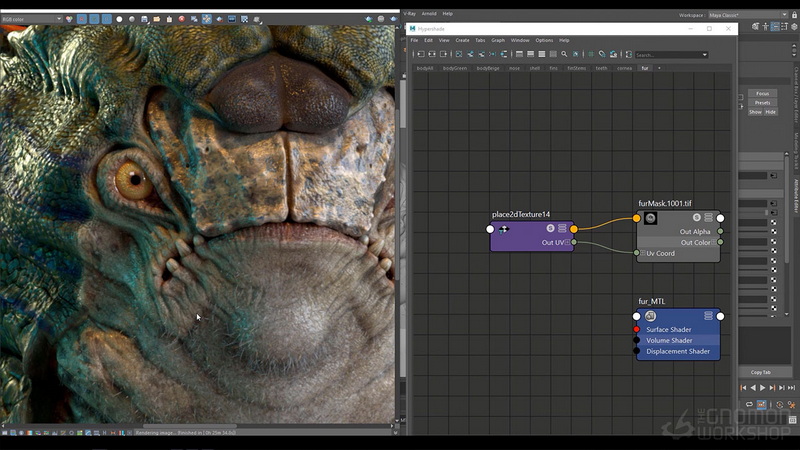Change view mode icon on place2dTexture14 node

coord(562,228)
